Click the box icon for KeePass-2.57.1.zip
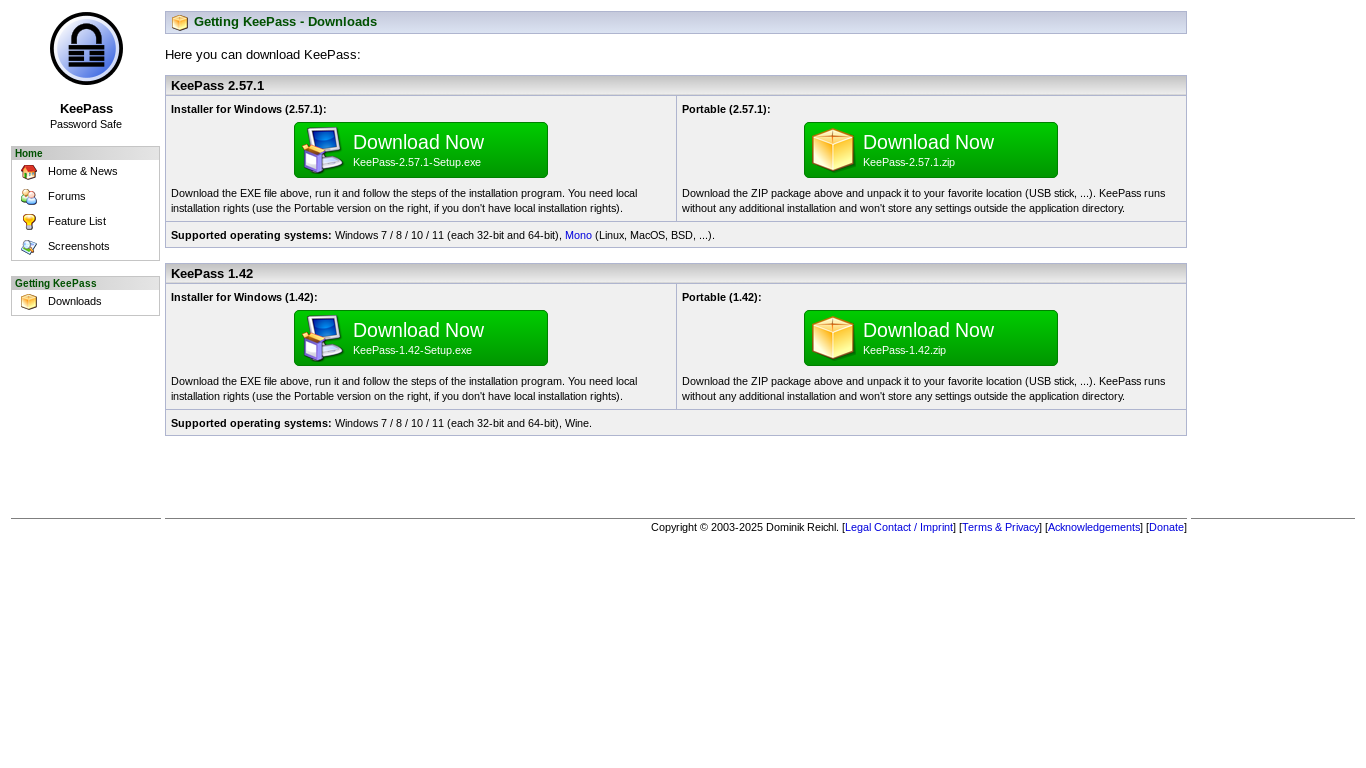This screenshot has width=1366, height=768. coord(833,150)
